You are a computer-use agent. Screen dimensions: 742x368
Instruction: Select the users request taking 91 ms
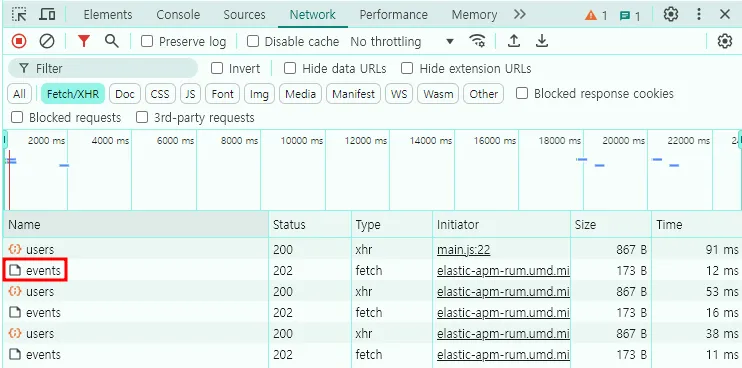point(372,249)
